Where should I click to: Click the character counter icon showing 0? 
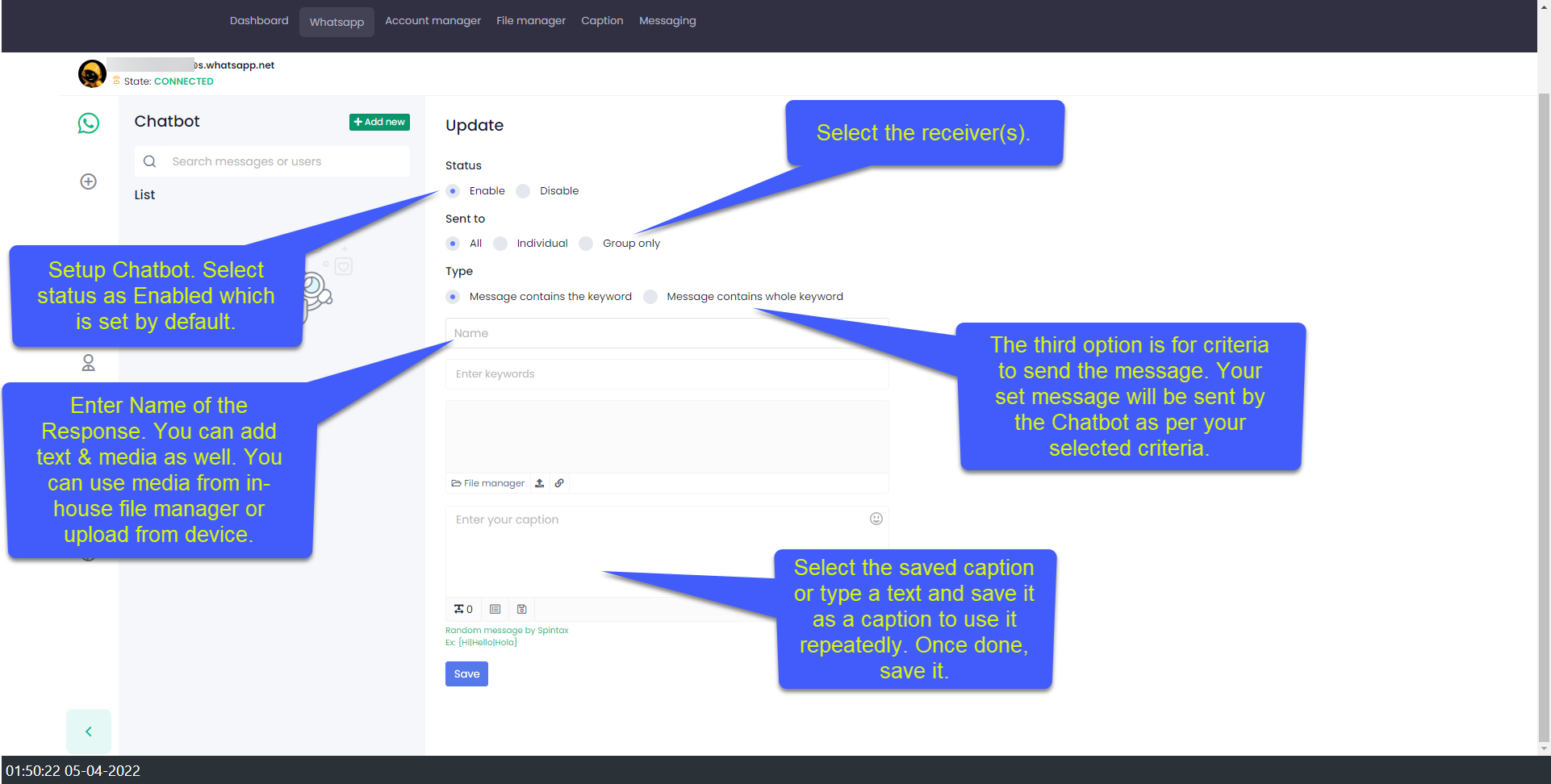463,609
